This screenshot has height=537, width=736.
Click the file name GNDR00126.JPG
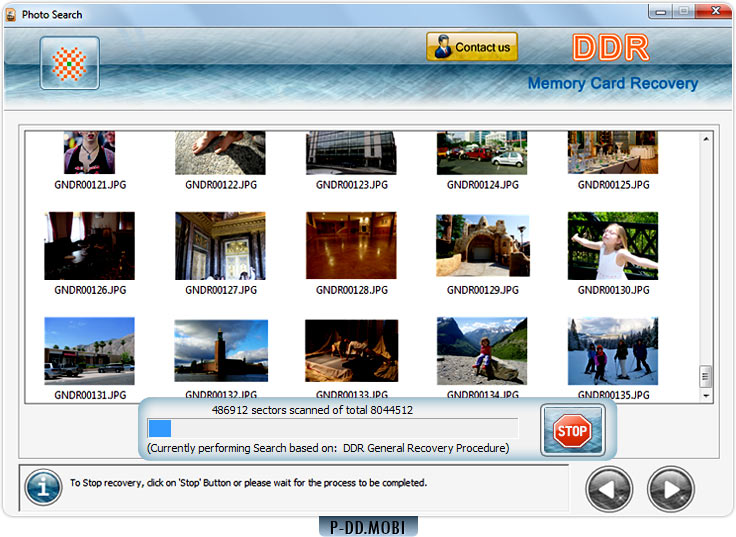tap(90, 290)
